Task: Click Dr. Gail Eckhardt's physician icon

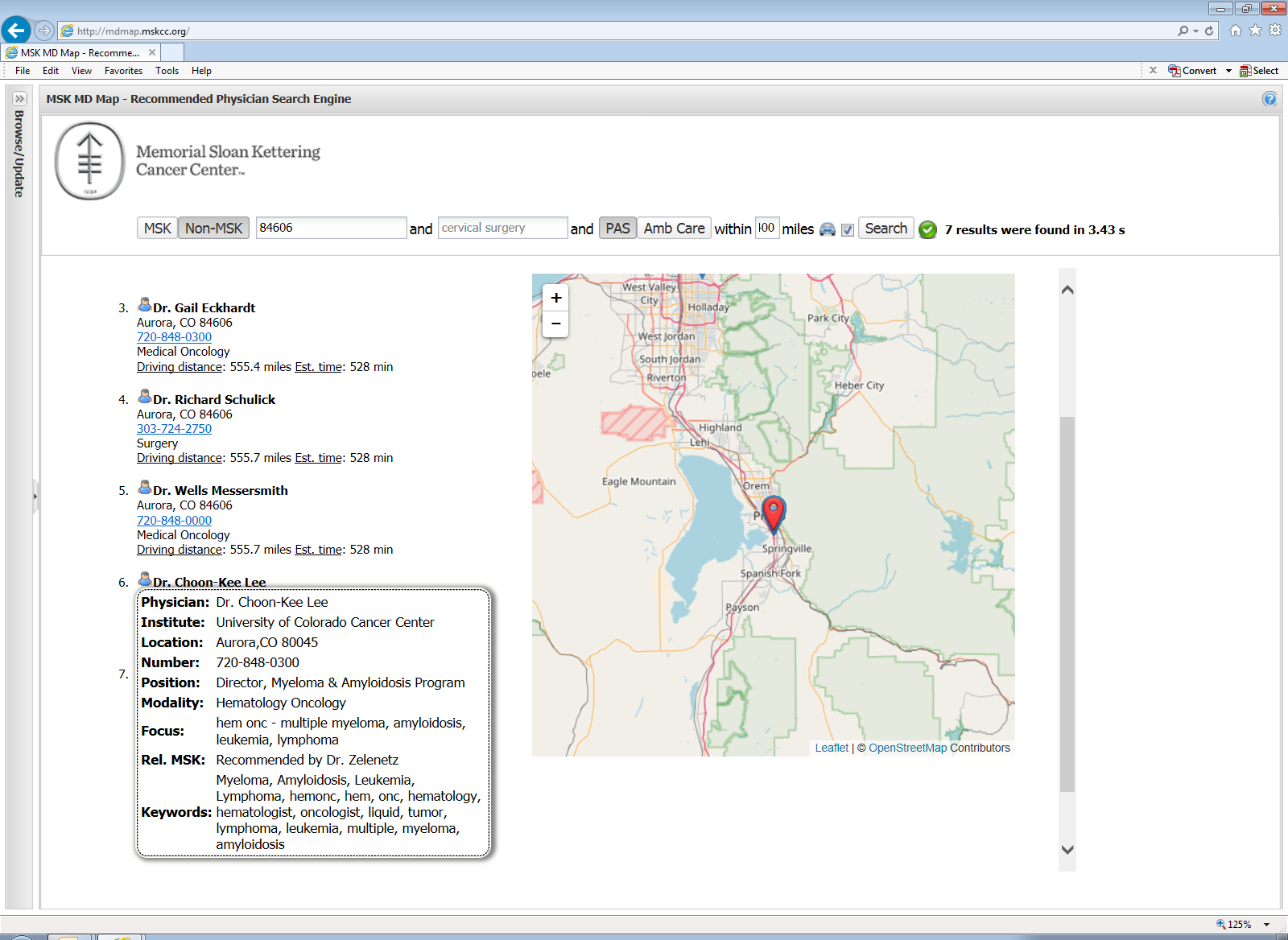Action: 145,305
